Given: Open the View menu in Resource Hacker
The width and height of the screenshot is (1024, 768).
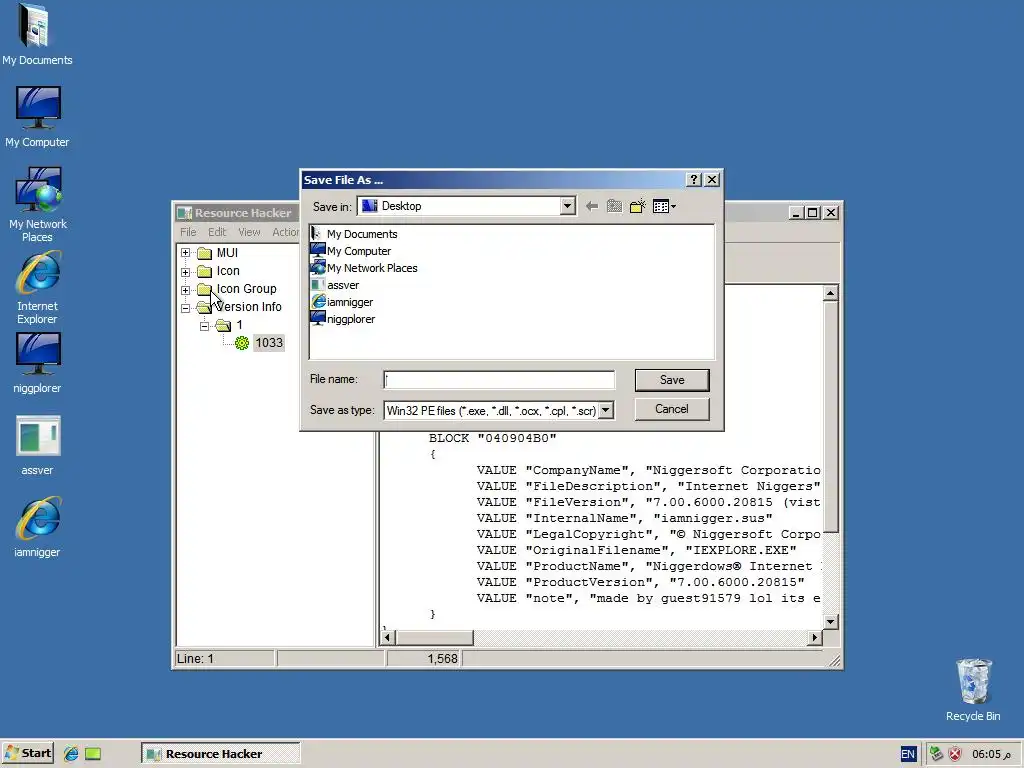Looking at the screenshot, I should click(x=249, y=232).
